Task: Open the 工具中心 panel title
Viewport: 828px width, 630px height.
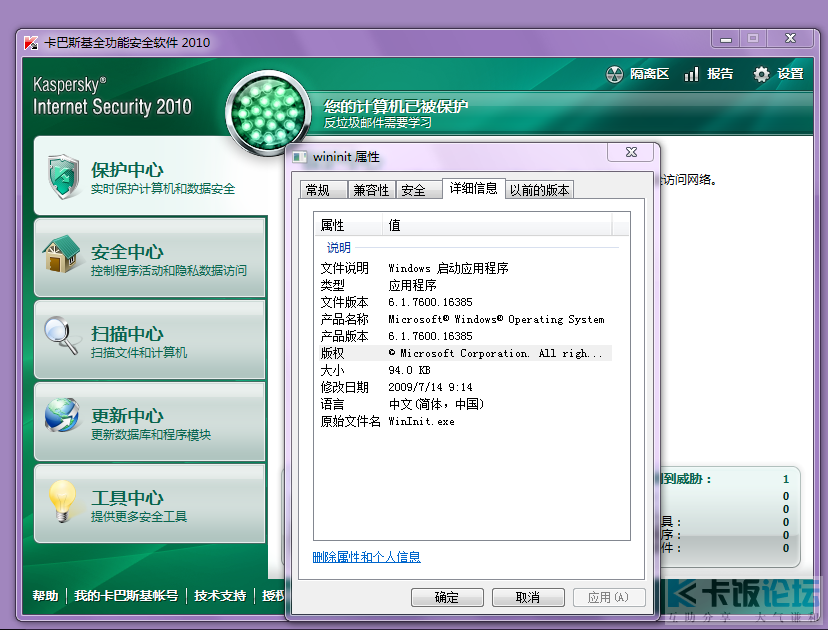Action: pyautogui.click(x=127, y=497)
